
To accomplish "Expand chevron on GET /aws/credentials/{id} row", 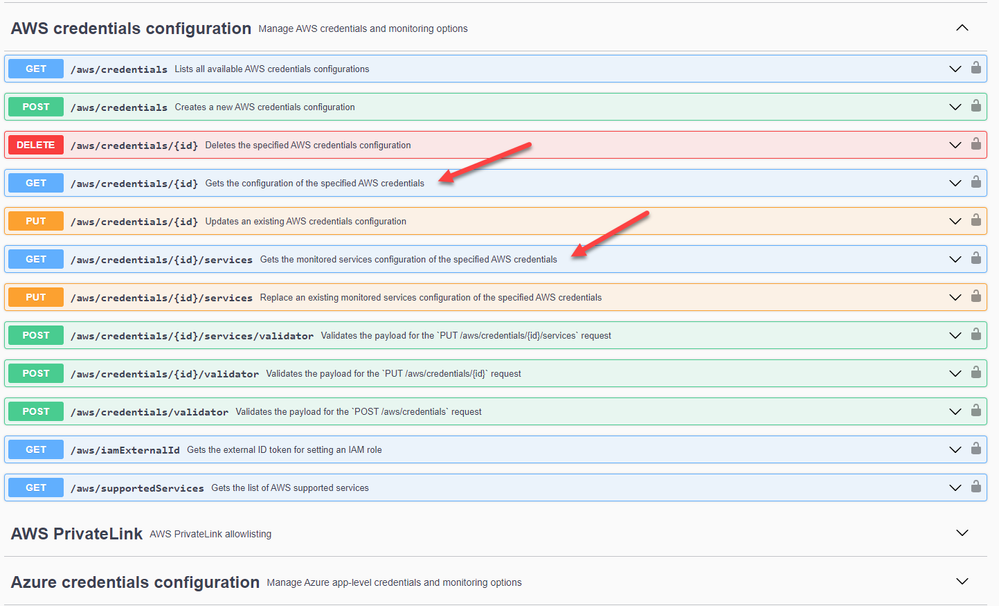I will (955, 183).
